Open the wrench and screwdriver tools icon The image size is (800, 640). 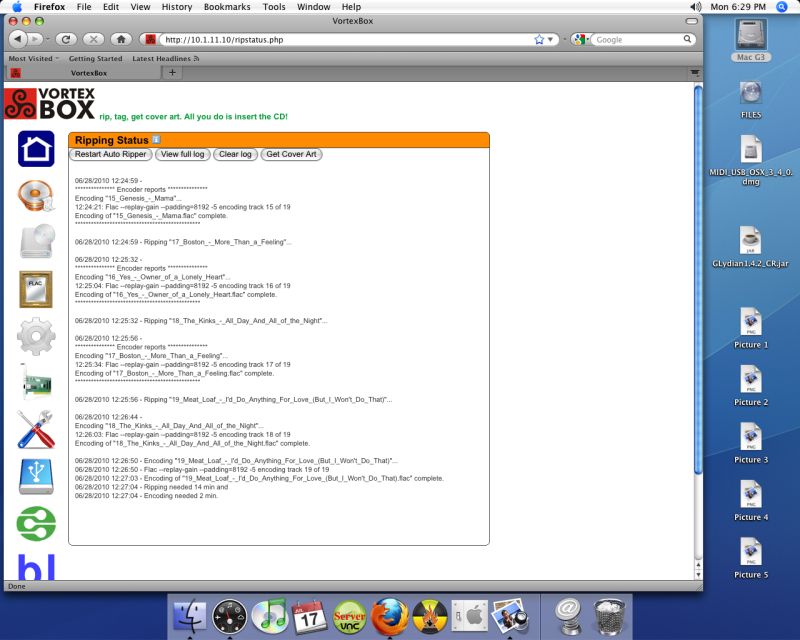[x=36, y=430]
